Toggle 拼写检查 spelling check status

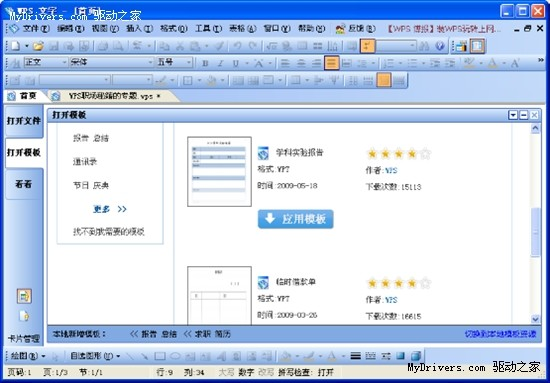click(x=306, y=372)
